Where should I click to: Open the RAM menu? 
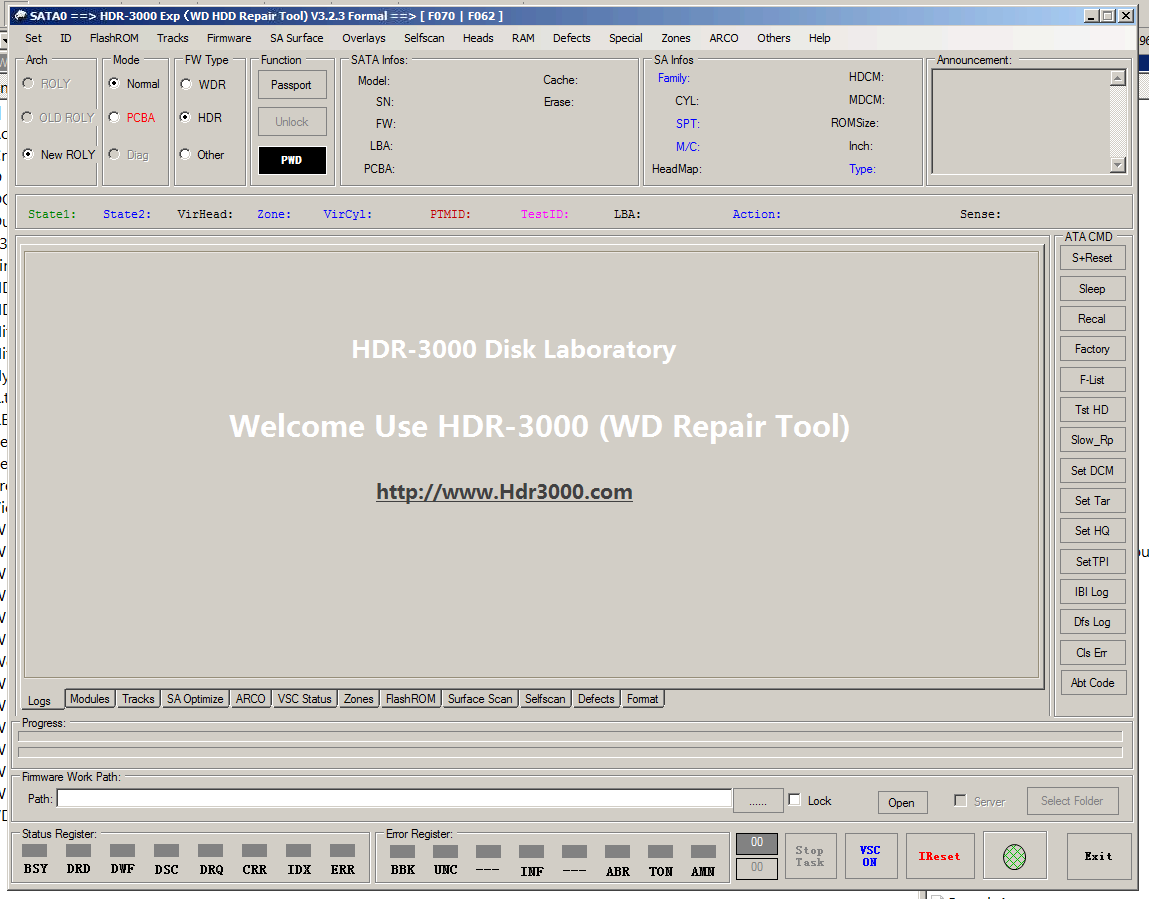coord(523,38)
